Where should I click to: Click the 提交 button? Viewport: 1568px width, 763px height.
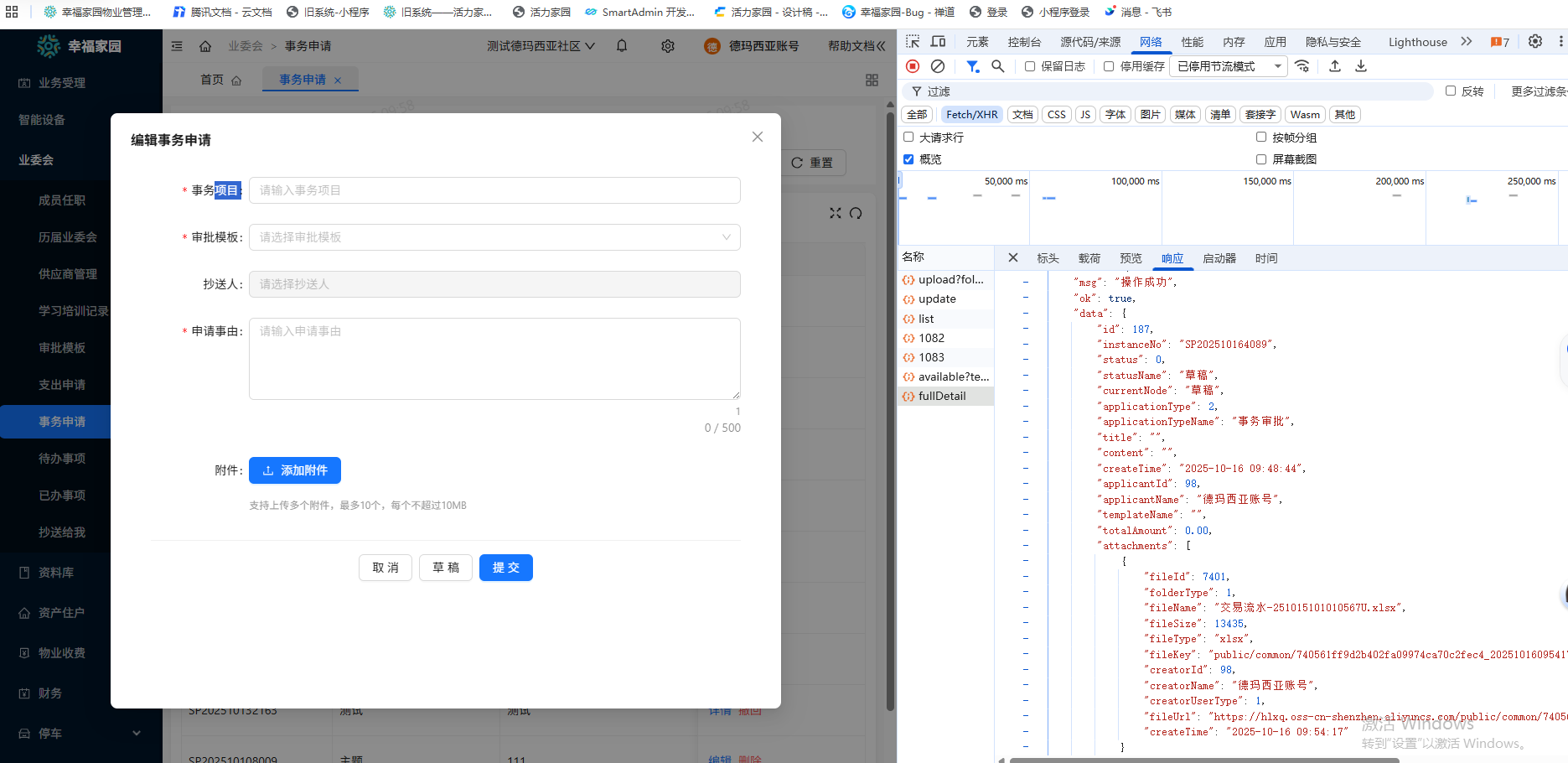(x=505, y=568)
